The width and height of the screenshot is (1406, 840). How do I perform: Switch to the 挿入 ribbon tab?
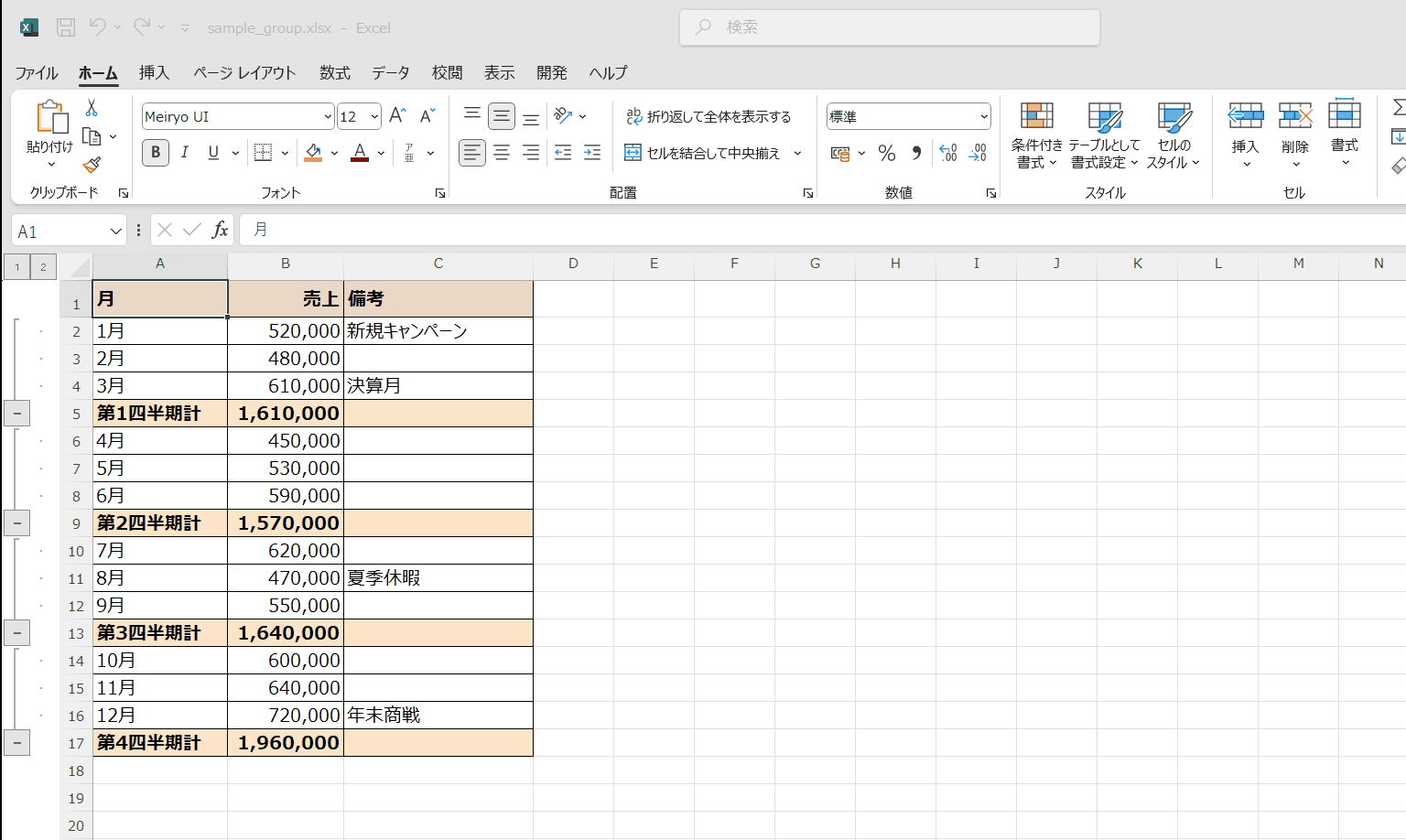pos(154,73)
